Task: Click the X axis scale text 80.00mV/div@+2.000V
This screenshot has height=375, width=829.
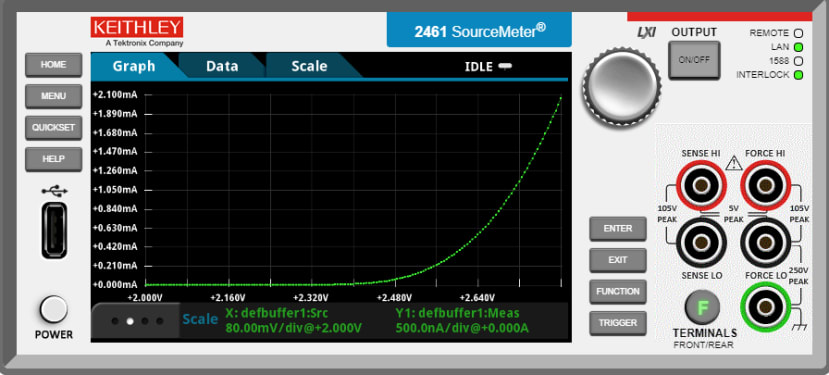Action: click(x=293, y=328)
